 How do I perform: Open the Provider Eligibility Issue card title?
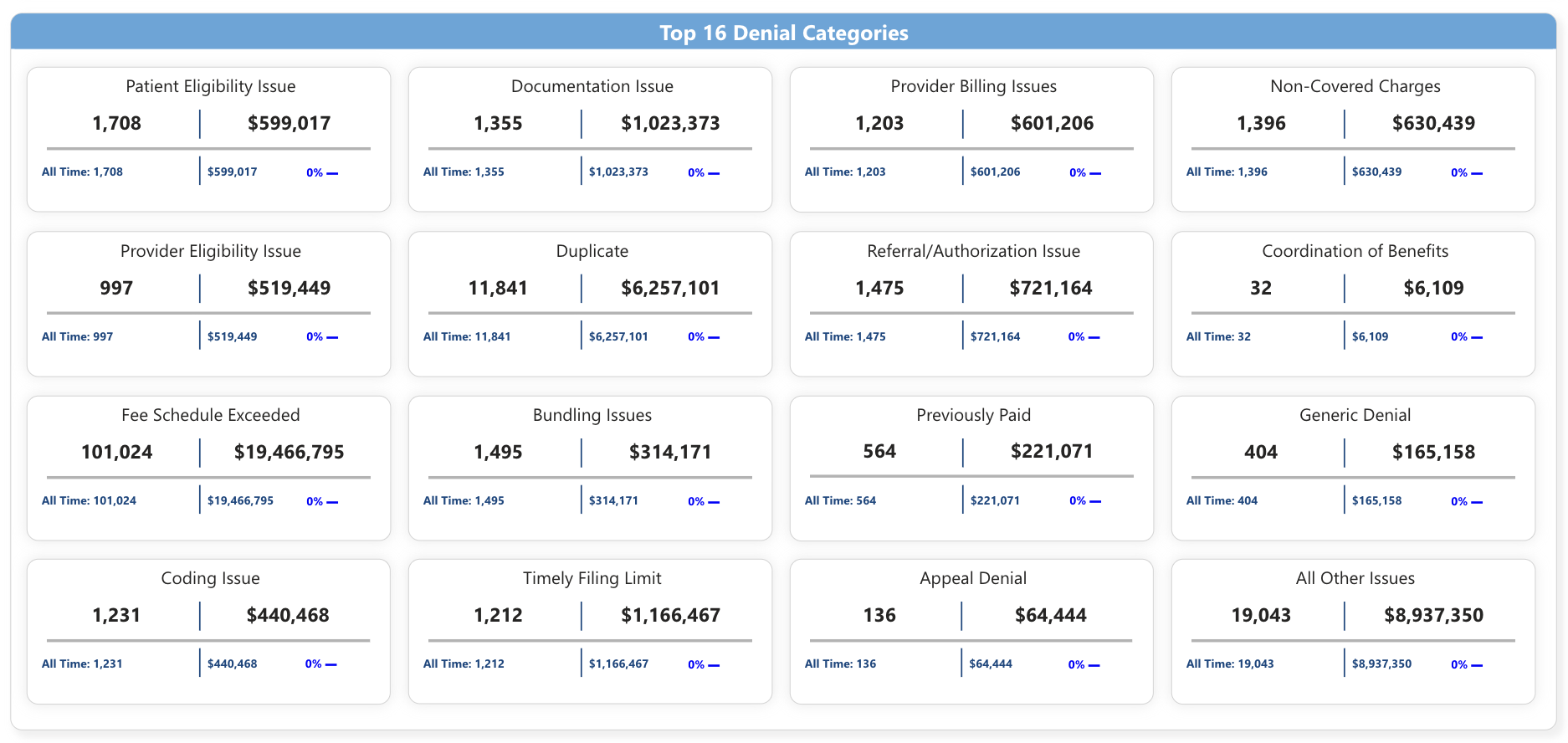click(x=210, y=251)
